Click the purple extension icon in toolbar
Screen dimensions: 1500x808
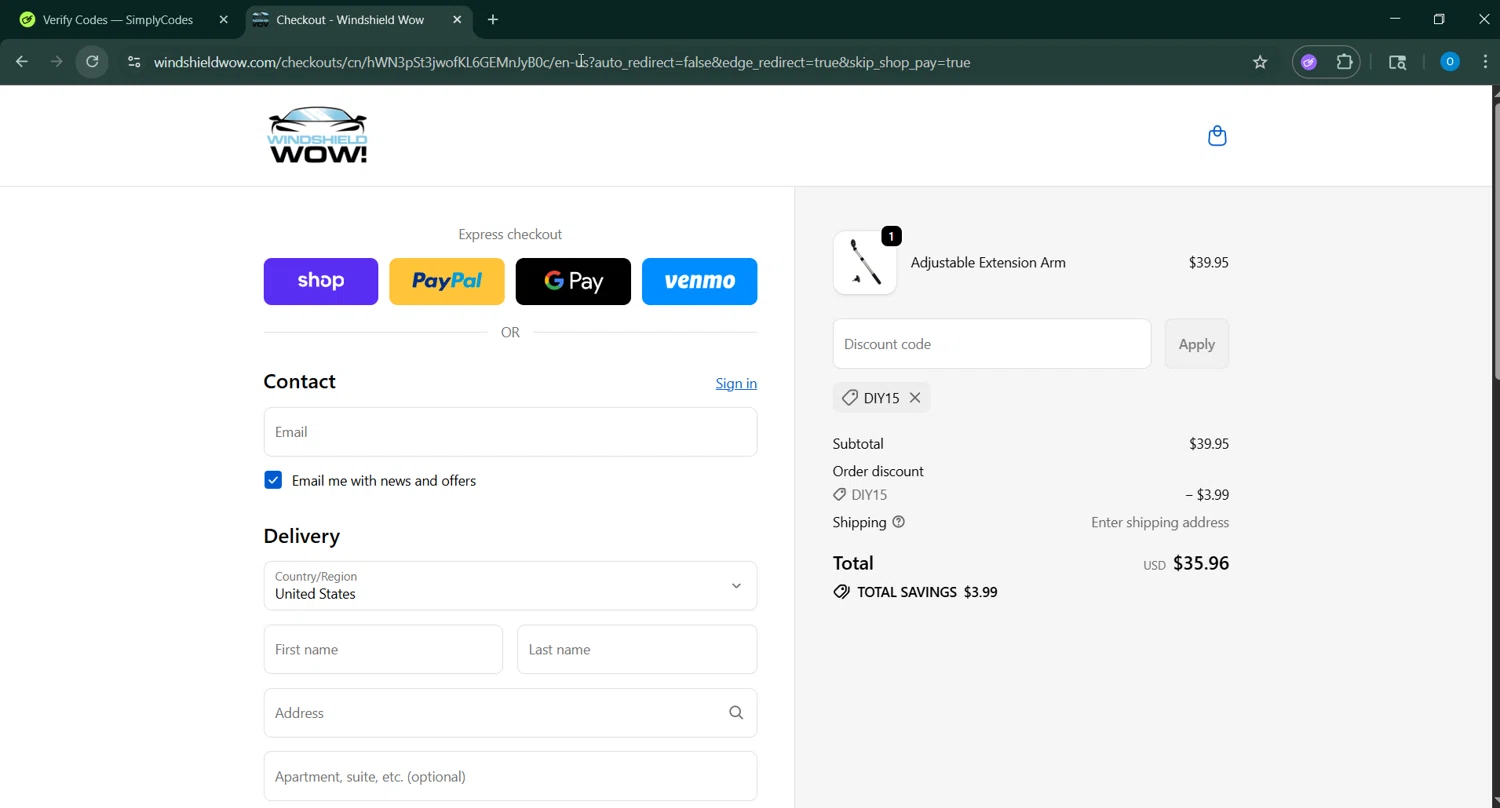[1309, 62]
